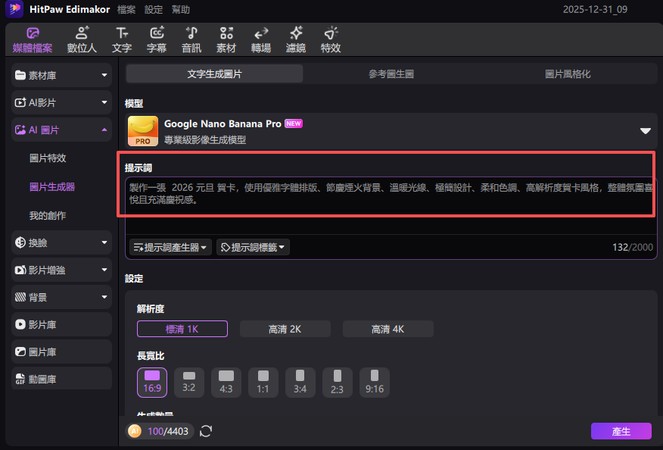Switch to the 文字生成圖片 tab

coord(214,74)
